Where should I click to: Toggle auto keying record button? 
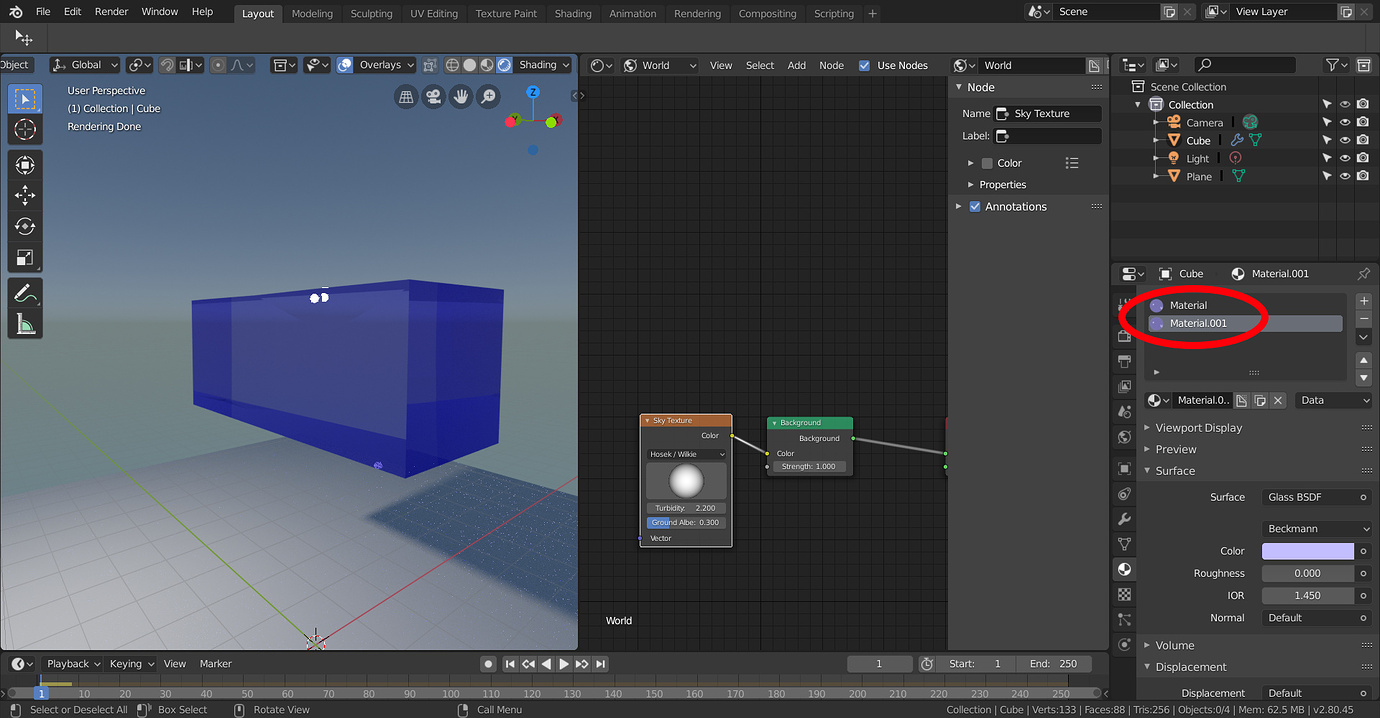coord(488,664)
